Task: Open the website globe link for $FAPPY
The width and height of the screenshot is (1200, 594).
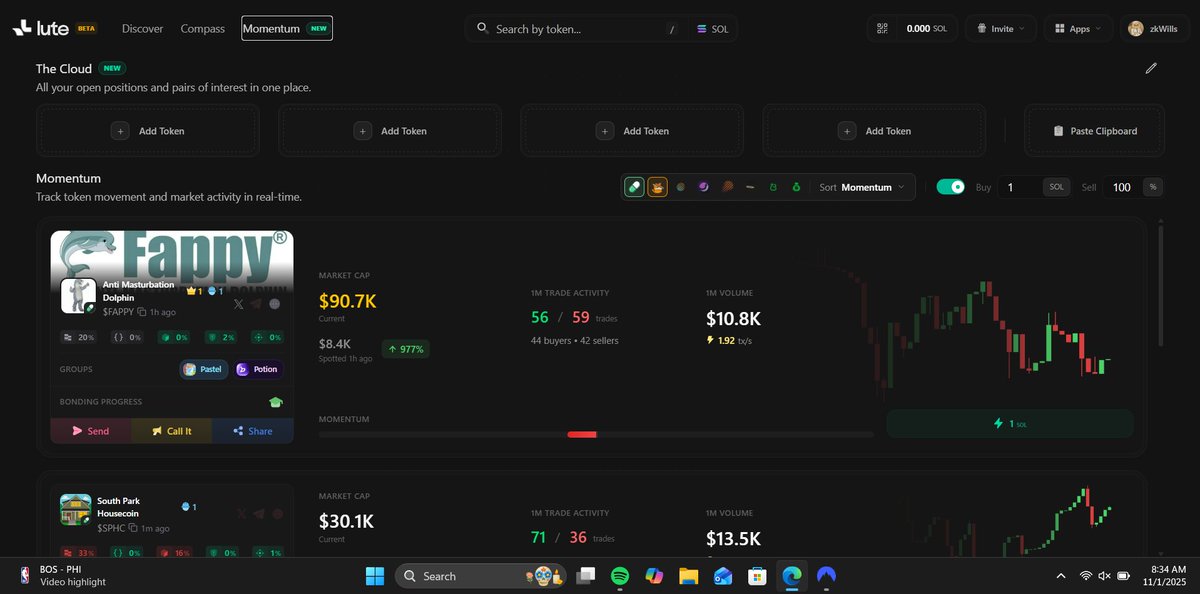Action: [x=275, y=304]
